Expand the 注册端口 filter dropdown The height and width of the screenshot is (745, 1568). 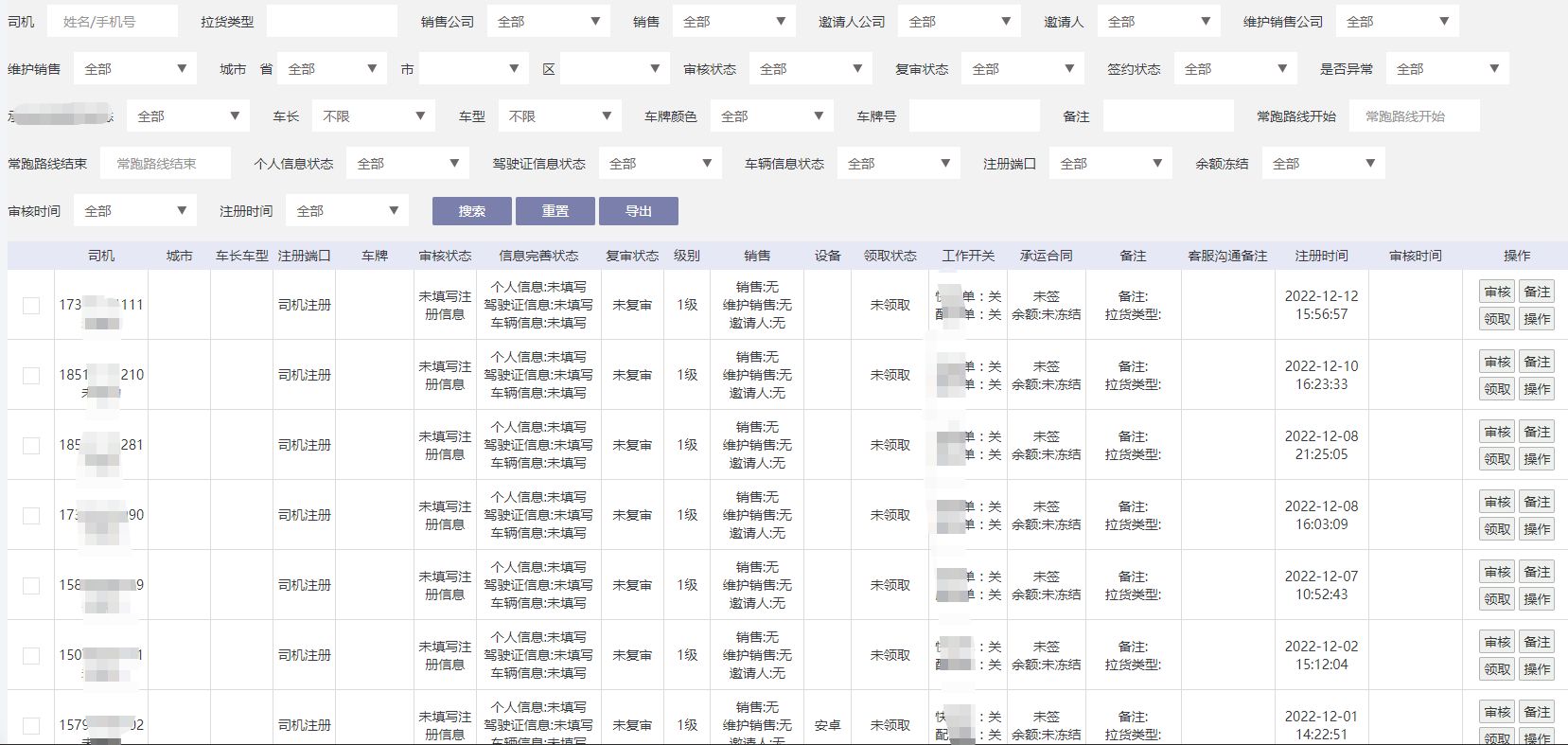(1111, 163)
